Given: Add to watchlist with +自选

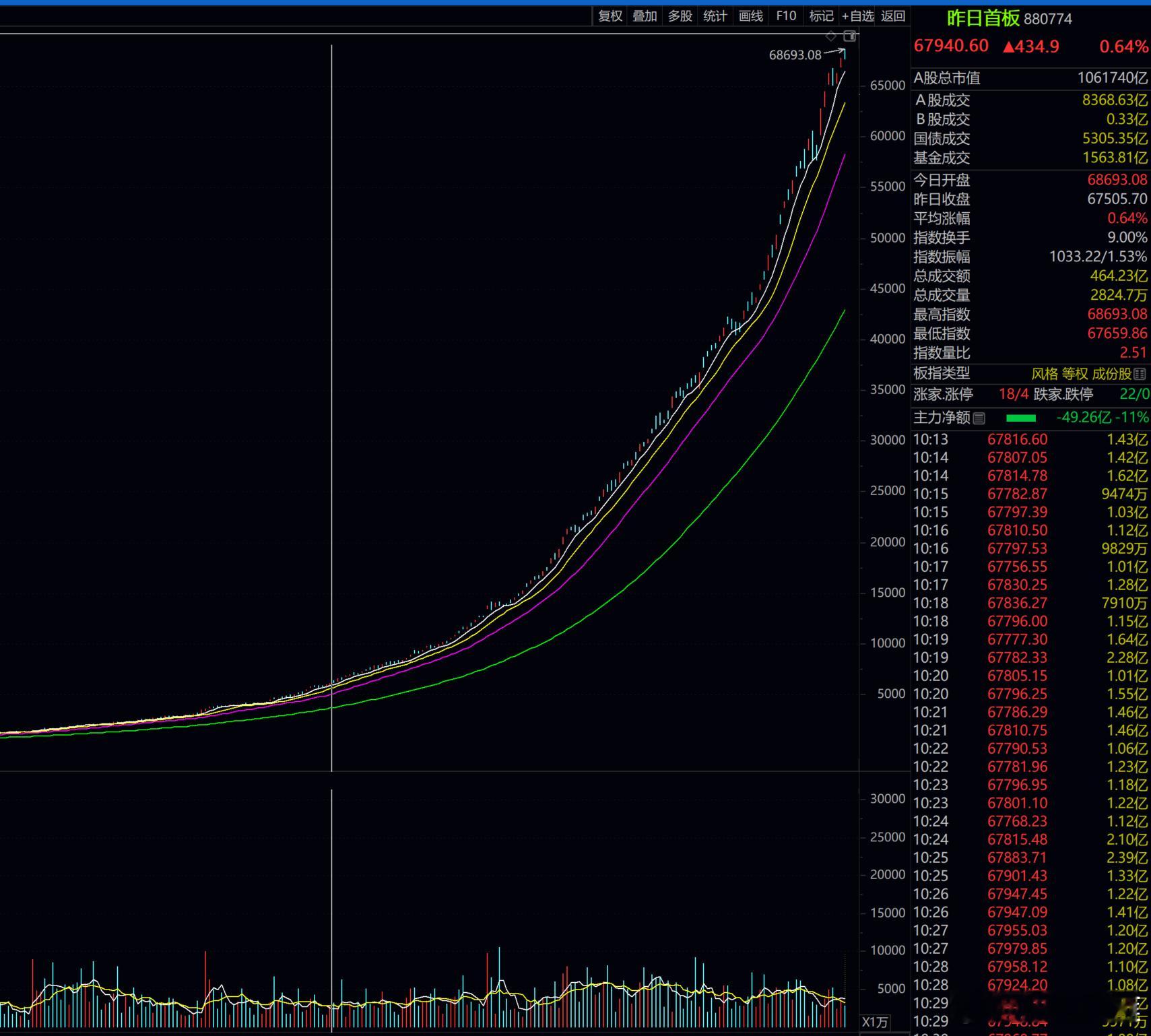Looking at the screenshot, I should tap(858, 16).
